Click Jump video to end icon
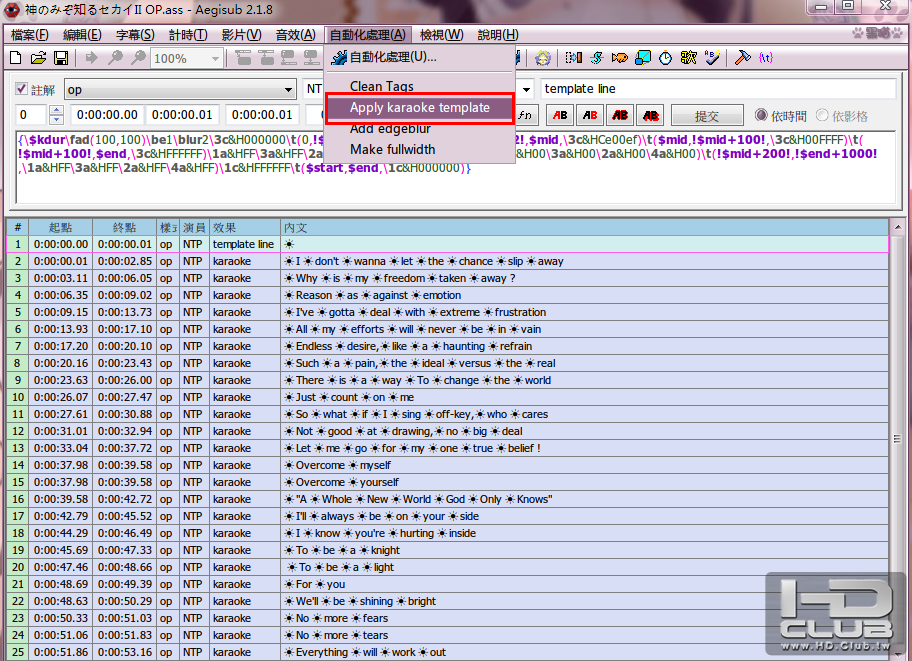The height and width of the screenshot is (661, 912). coord(266,58)
